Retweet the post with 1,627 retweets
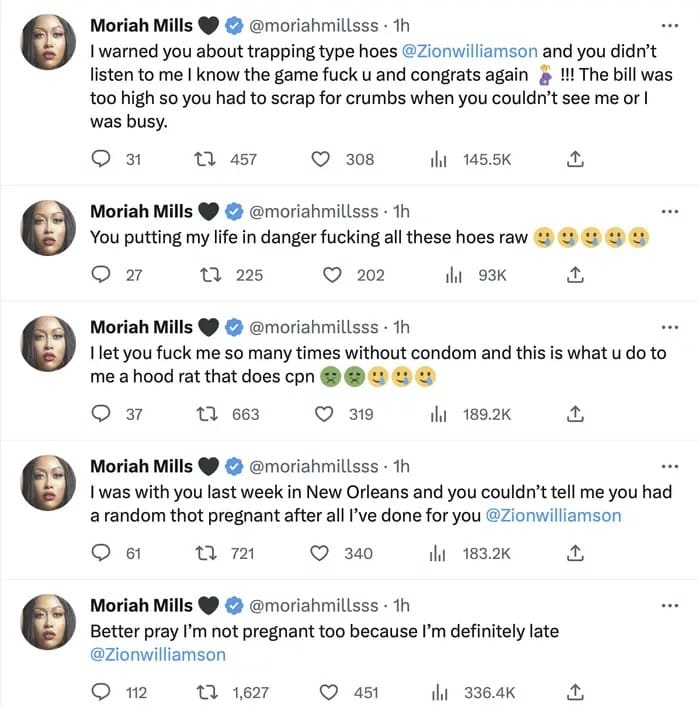Image resolution: width=699 pixels, height=706 pixels. (204, 692)
